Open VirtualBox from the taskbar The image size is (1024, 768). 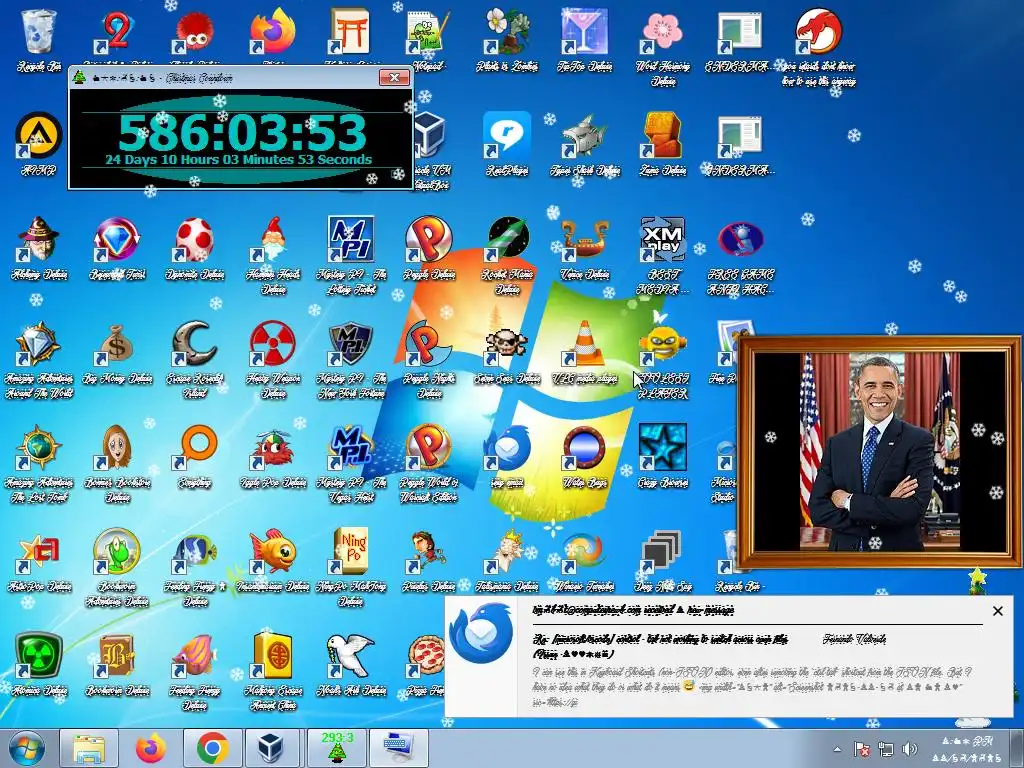tap(273, 749)
